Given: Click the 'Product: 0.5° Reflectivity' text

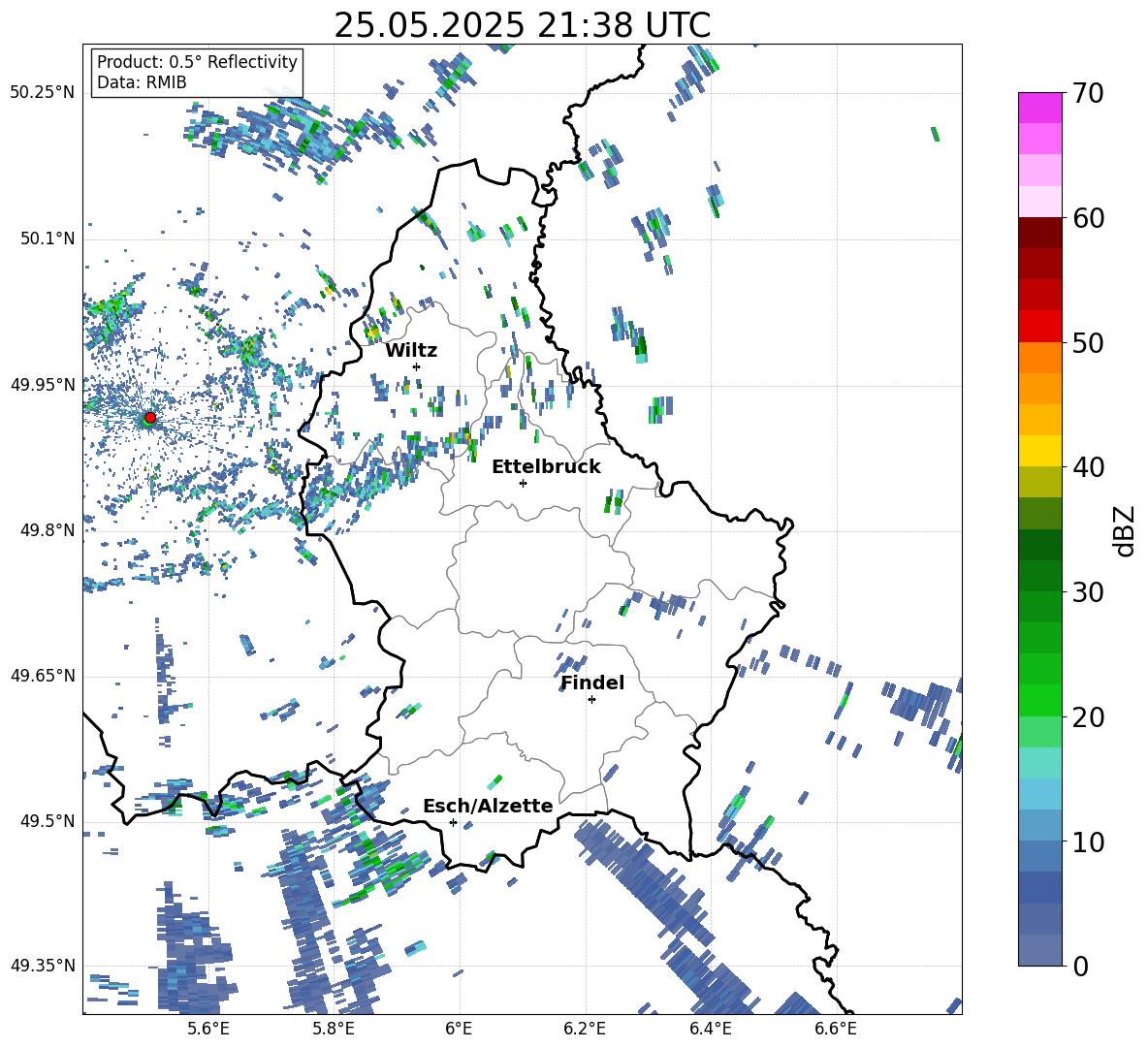Looking at the screenshot, I should click(x=197, y=61).
